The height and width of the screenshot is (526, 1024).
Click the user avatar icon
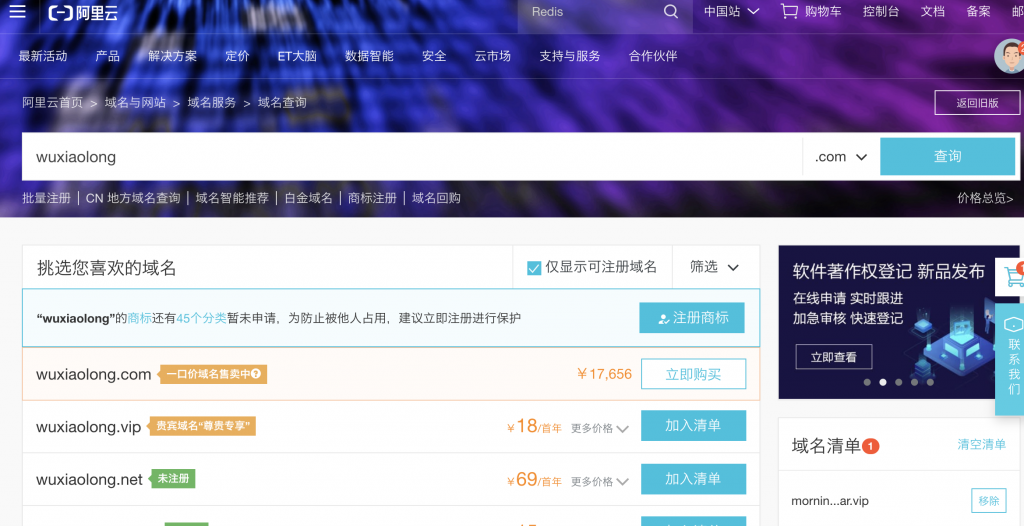coord(1009,56)
